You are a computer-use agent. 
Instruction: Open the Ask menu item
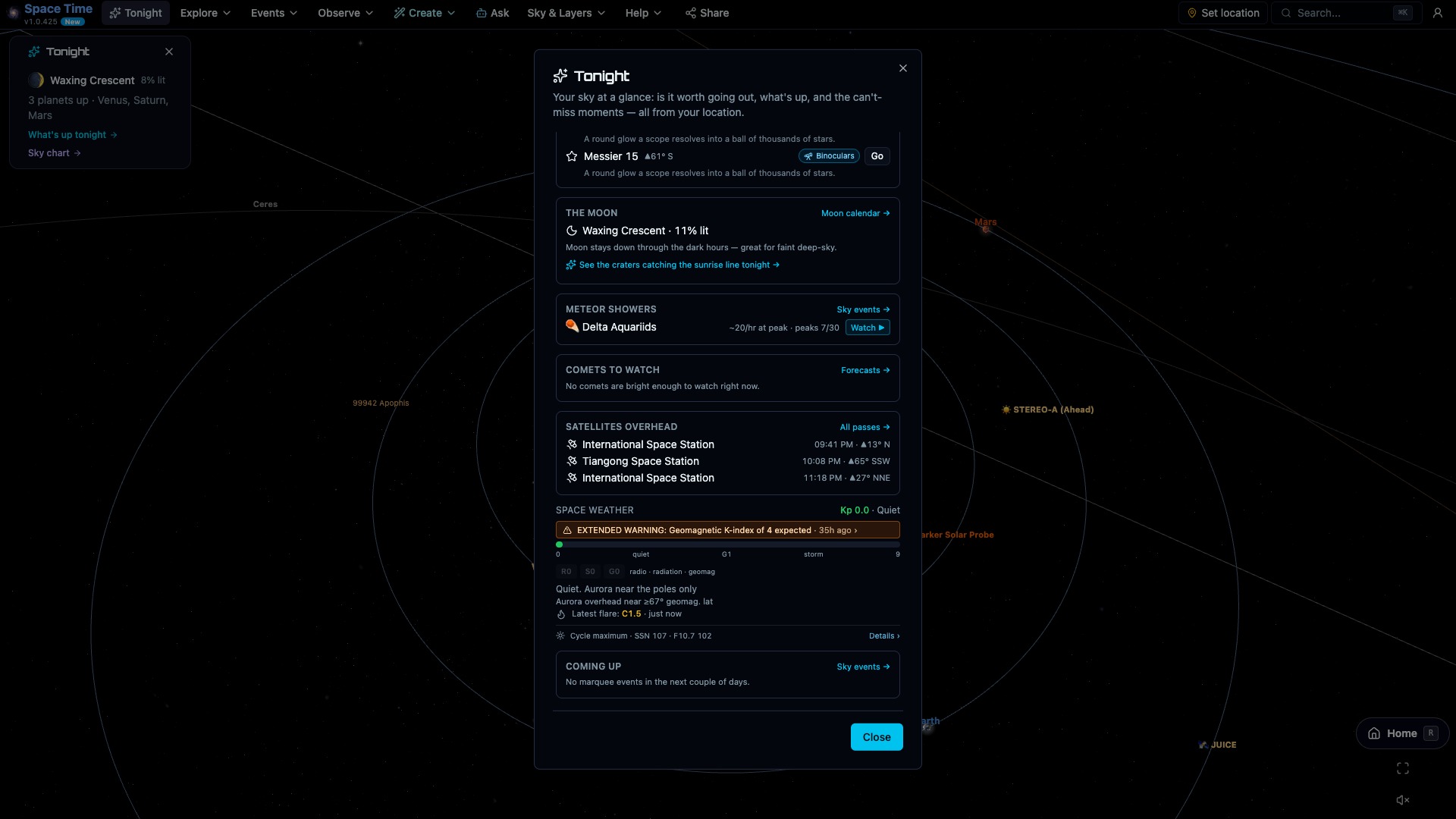492,13
